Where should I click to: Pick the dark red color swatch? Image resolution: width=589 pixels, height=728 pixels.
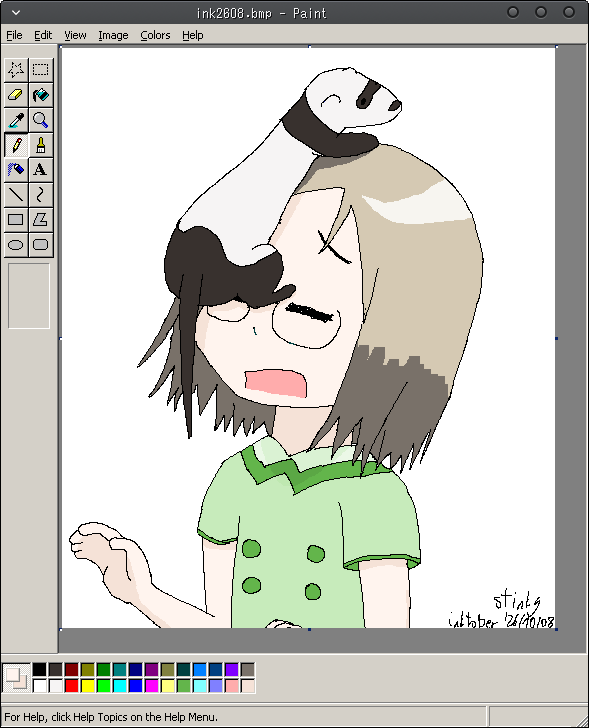(x=71, y=670)
